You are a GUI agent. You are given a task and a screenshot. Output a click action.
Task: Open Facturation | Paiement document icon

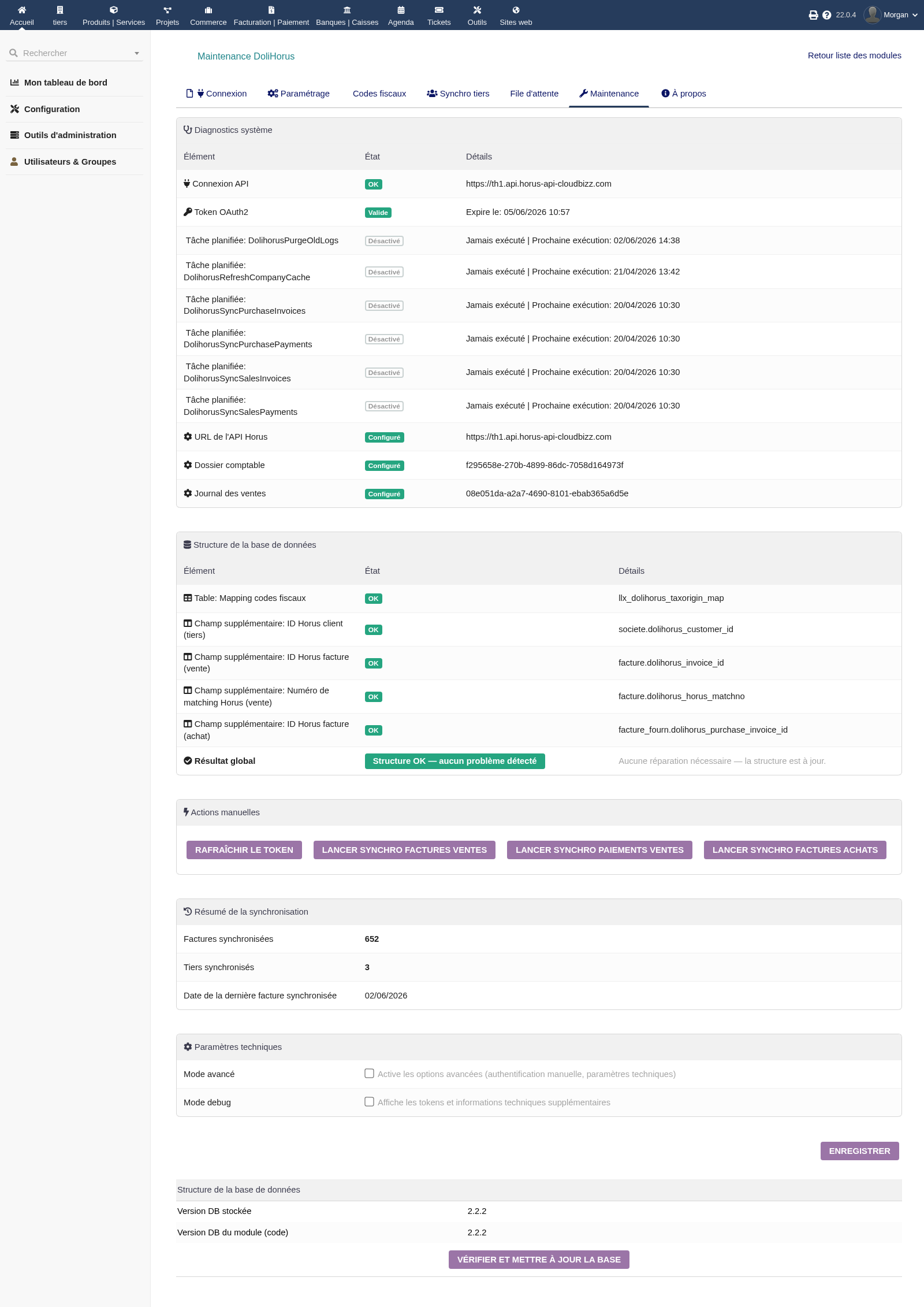click(x=271, y=10)
